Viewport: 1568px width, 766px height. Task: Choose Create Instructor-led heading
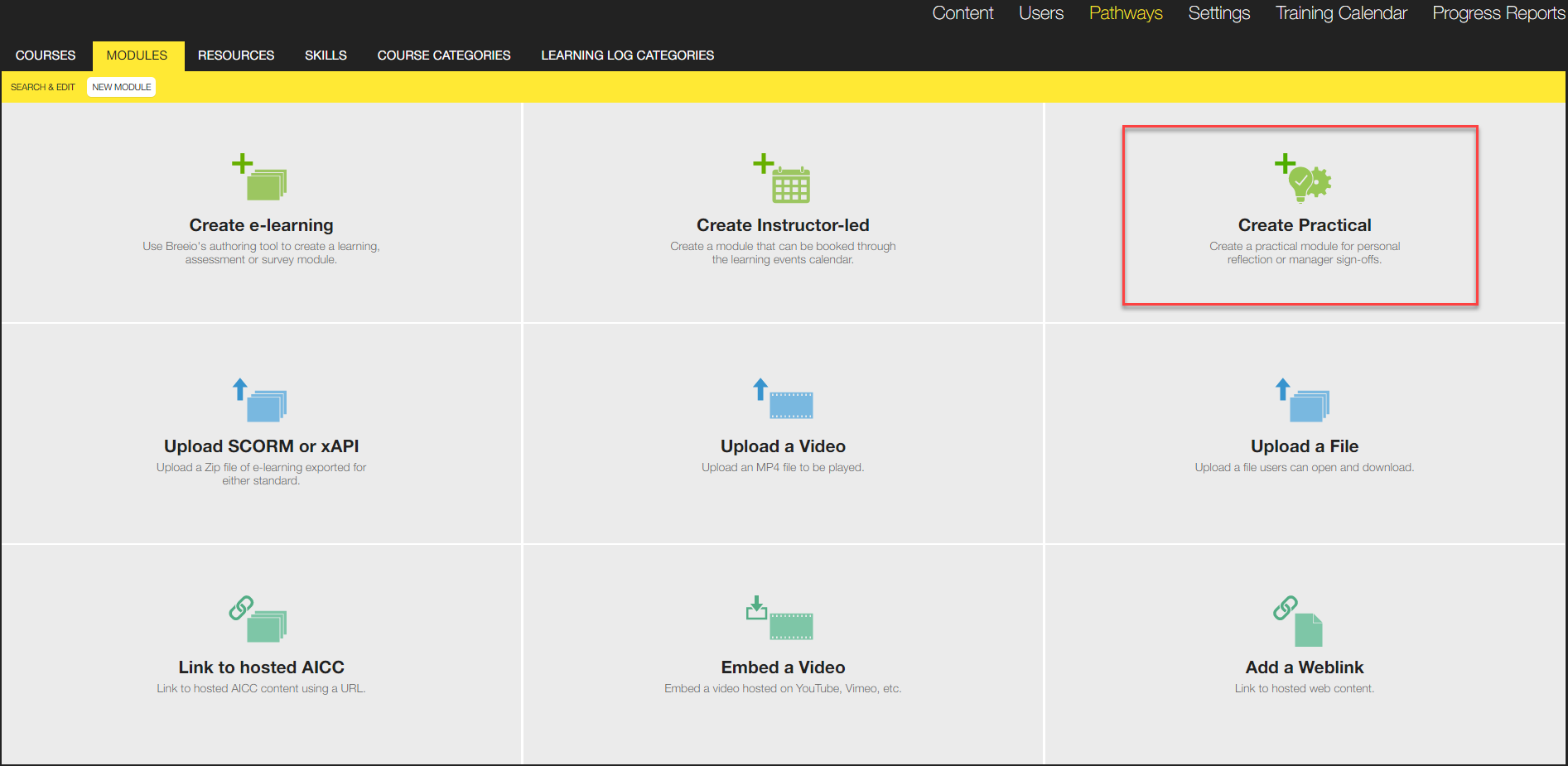783,225
